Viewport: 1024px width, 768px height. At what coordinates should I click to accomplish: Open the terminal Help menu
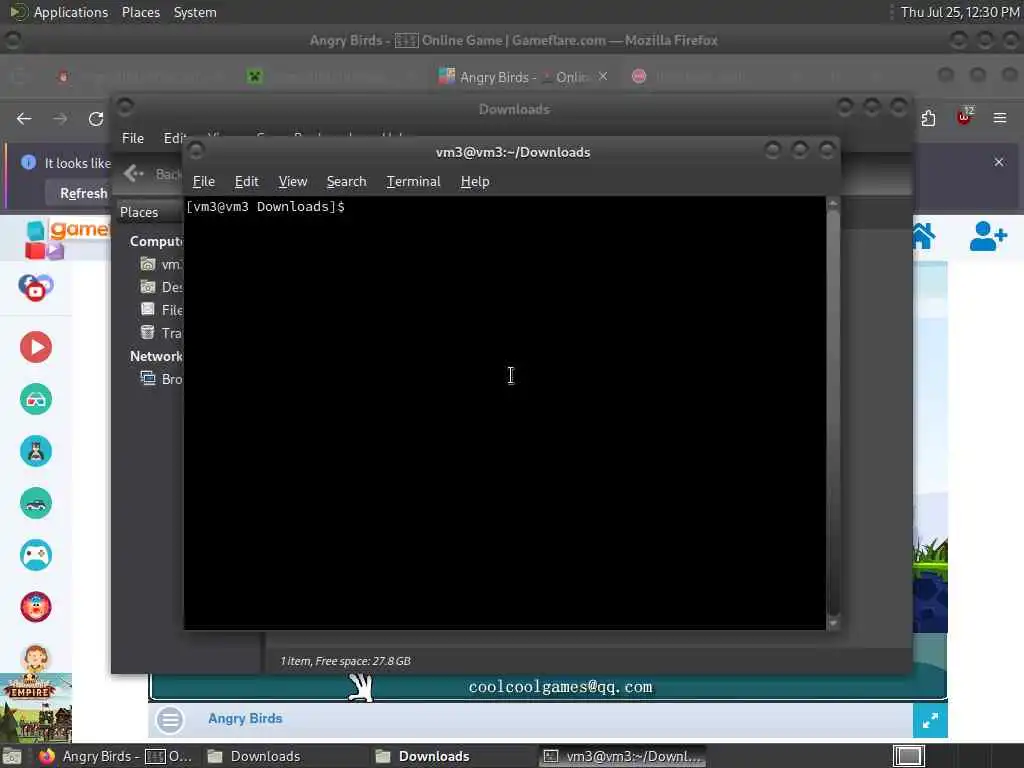coord(475,182)
